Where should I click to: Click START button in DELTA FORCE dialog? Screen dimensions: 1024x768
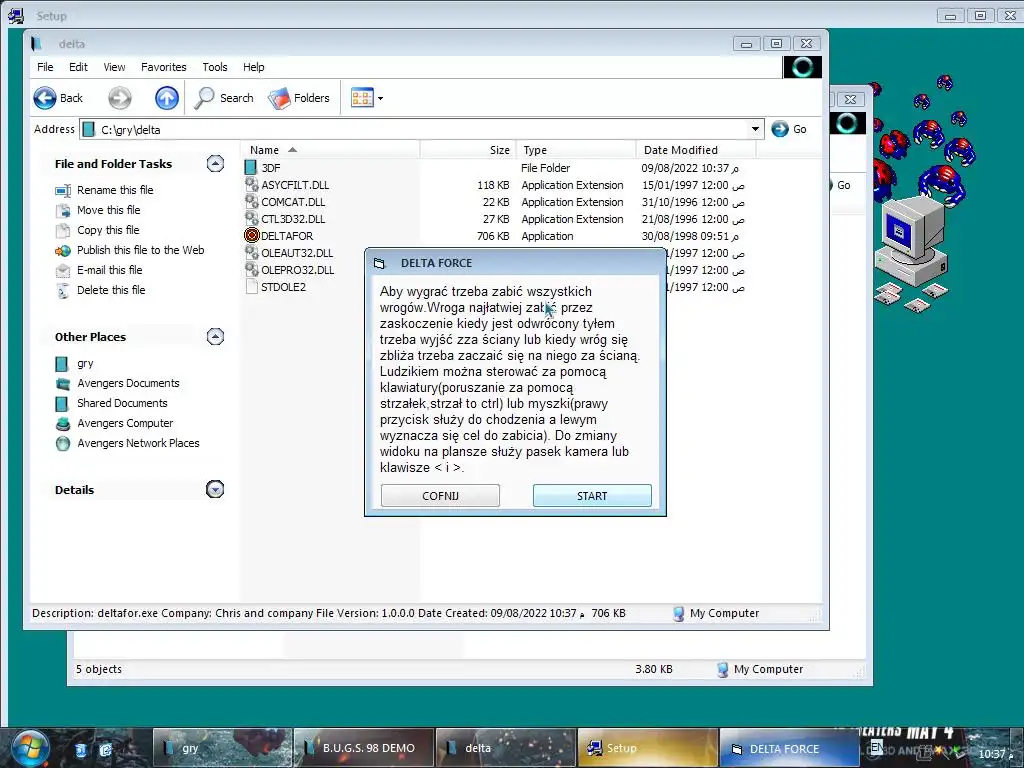[592, 496]
